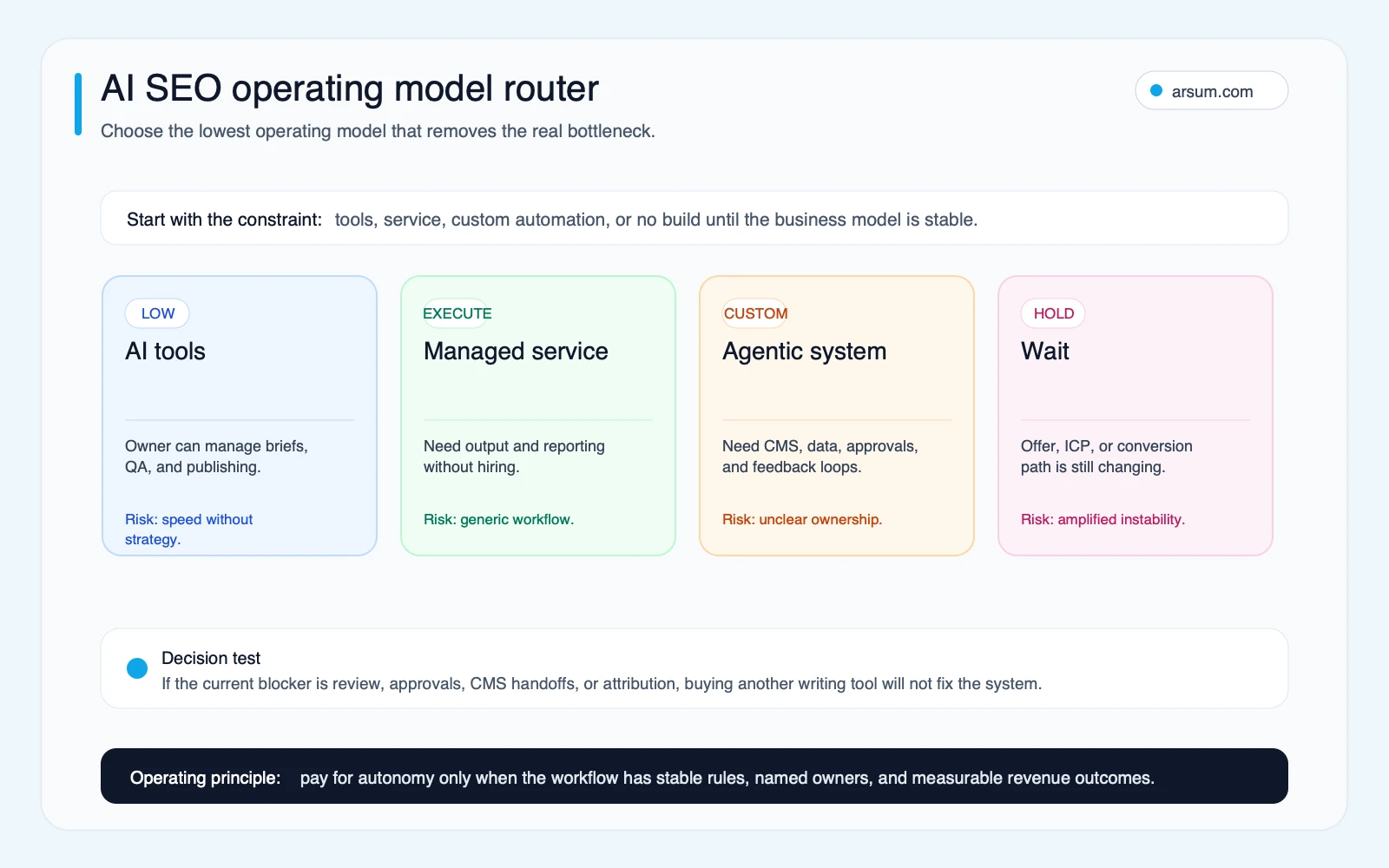Viewport: 1389px width, 868px height.
Task: Click the Start with the constraint label
Action: 224,220
